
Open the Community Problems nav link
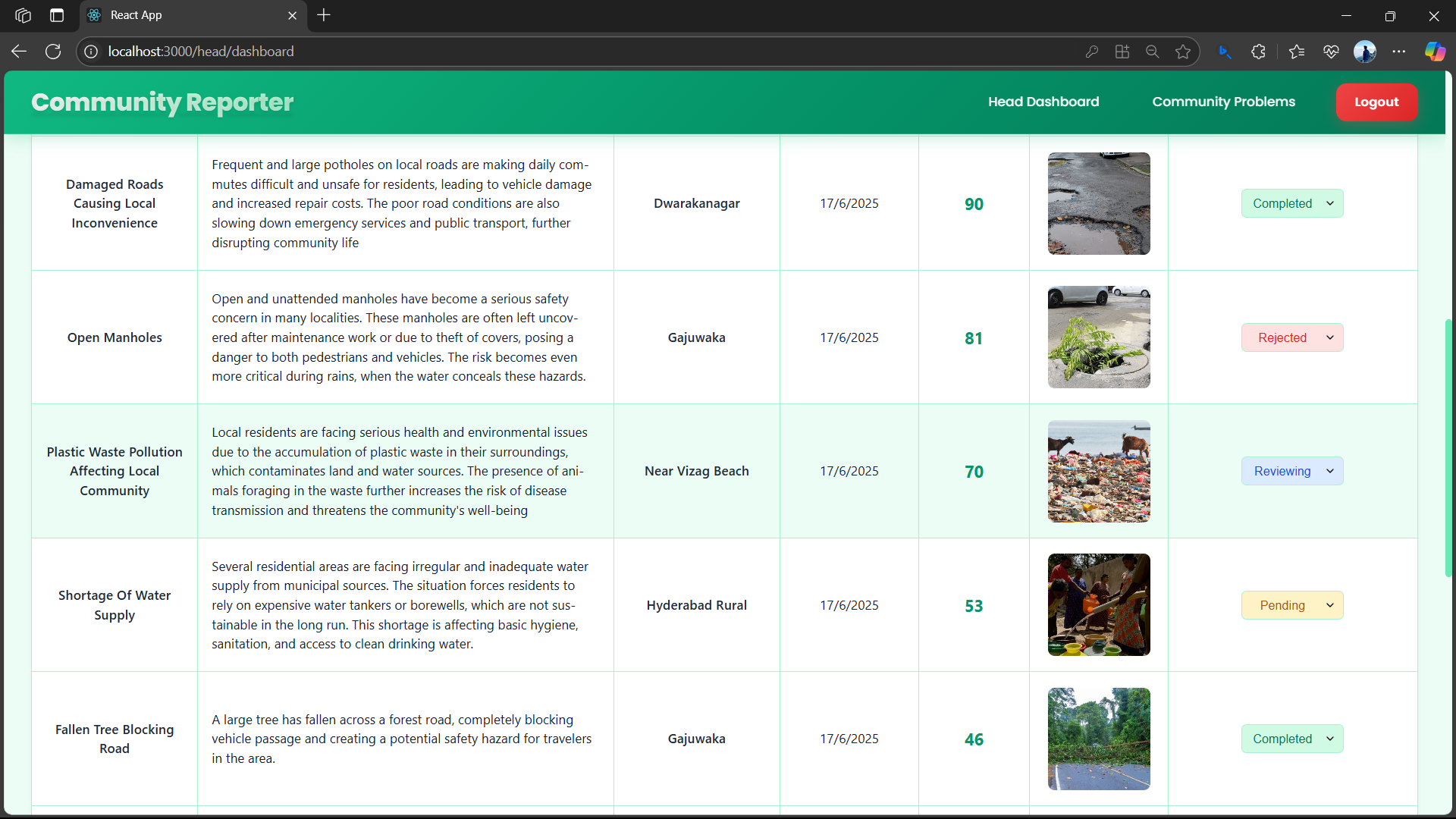pos(1223,102)
